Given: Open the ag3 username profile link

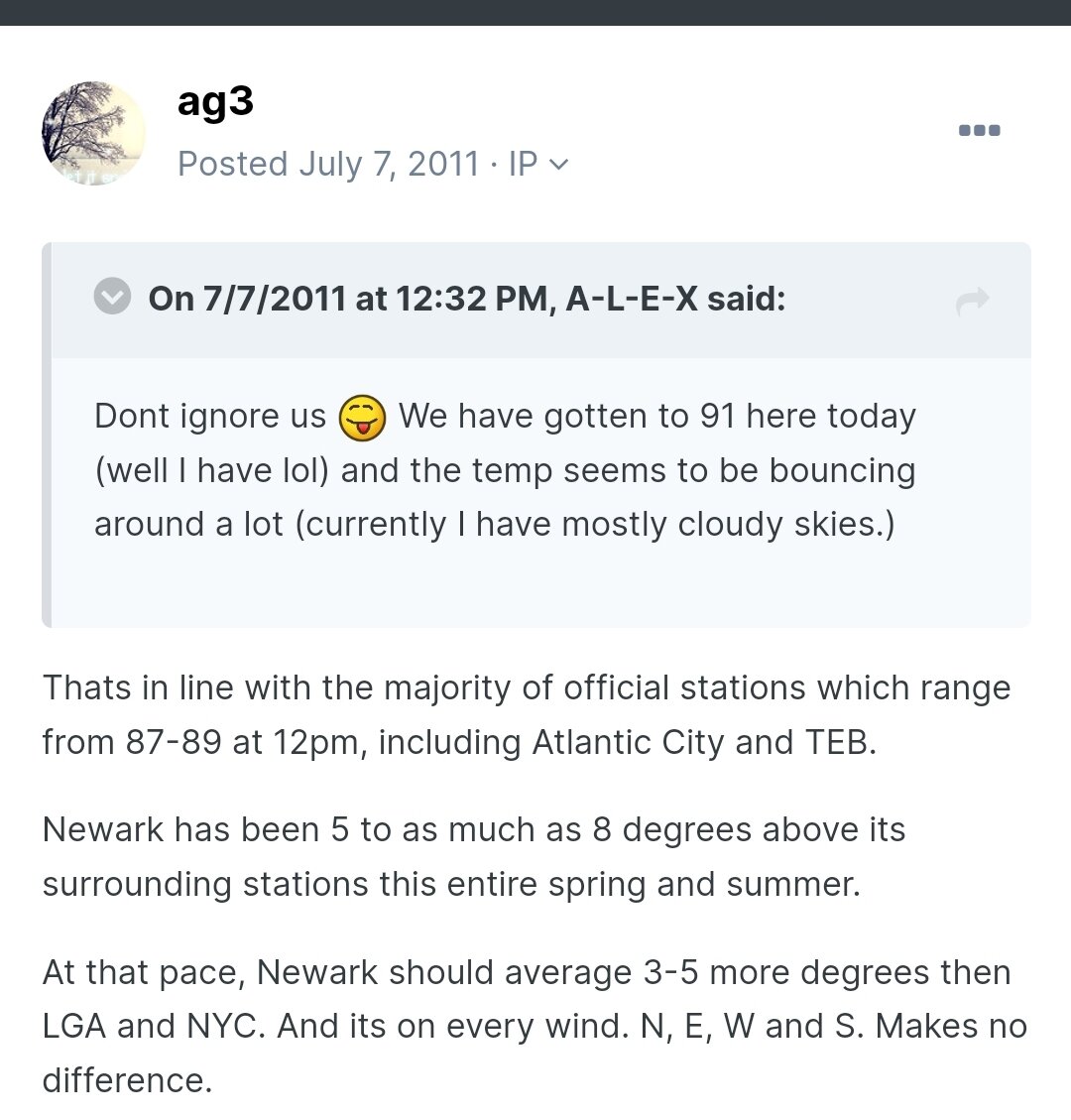Looking at the screenshot, I should [215, 101].
